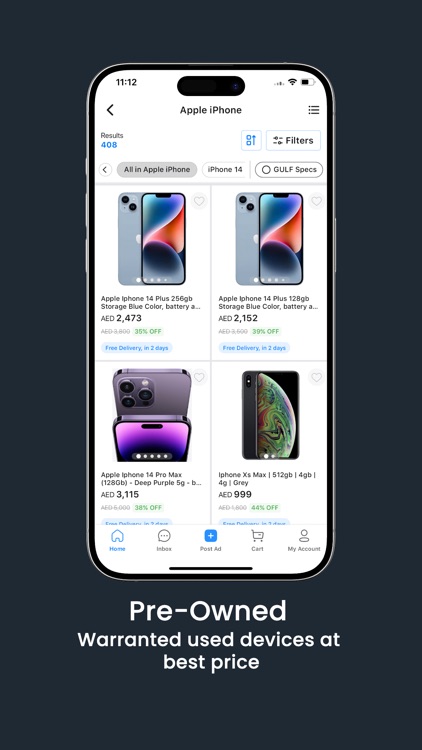The width and height of the screenshot is (422, 750).
Task: Favorite the iPhone 14 Plus 256gb listing
Action: coord(199,201)
